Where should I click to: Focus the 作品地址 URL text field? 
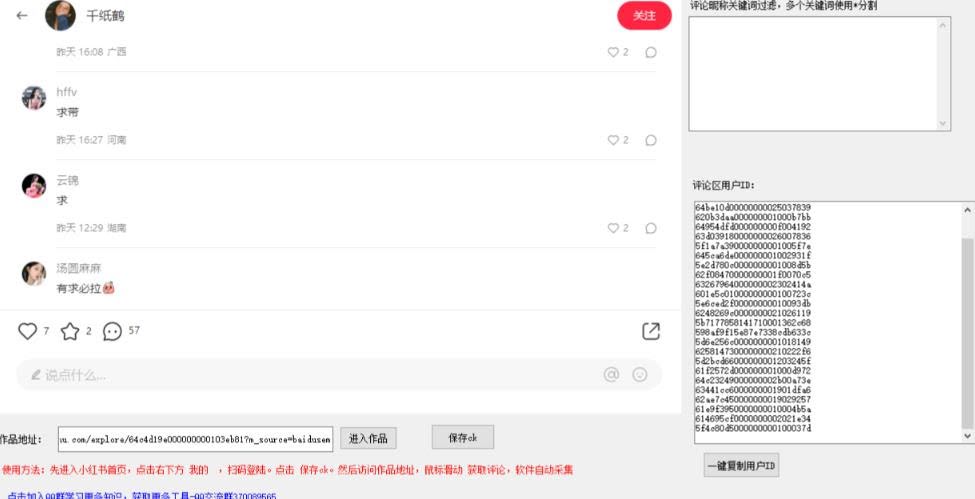point(193,439)
